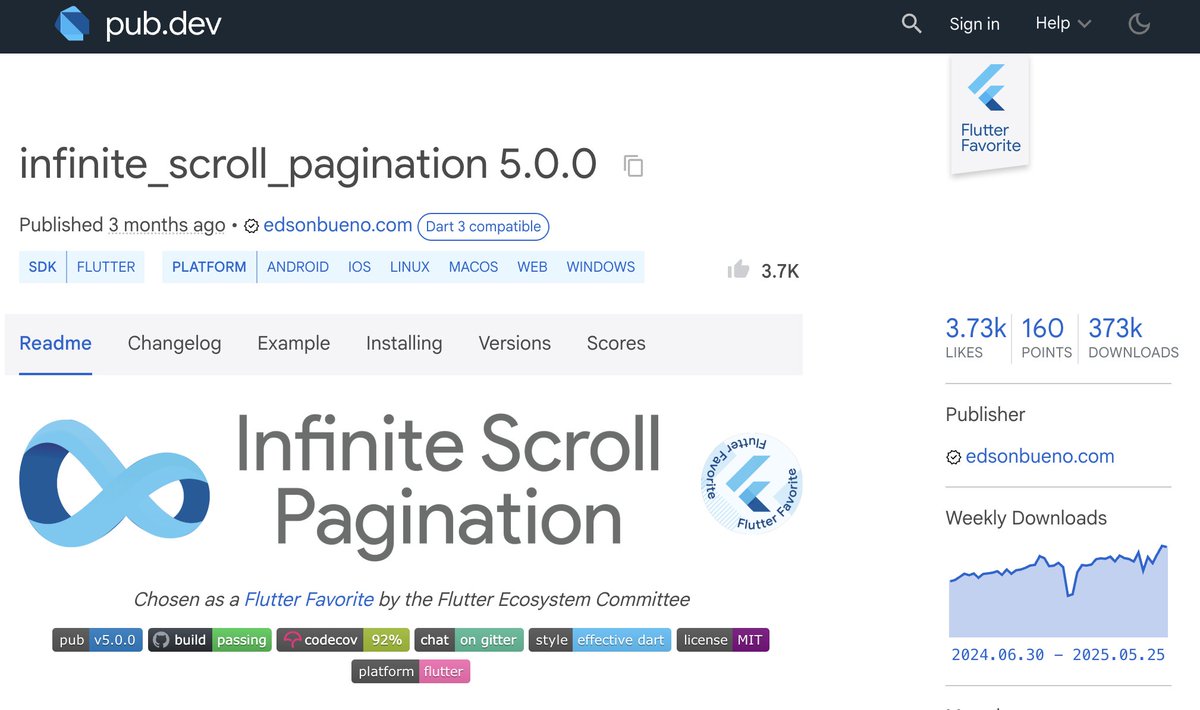1200x710 pixels.
Task: Open the Flutter Favorite italic link
Action: (309, 600)
